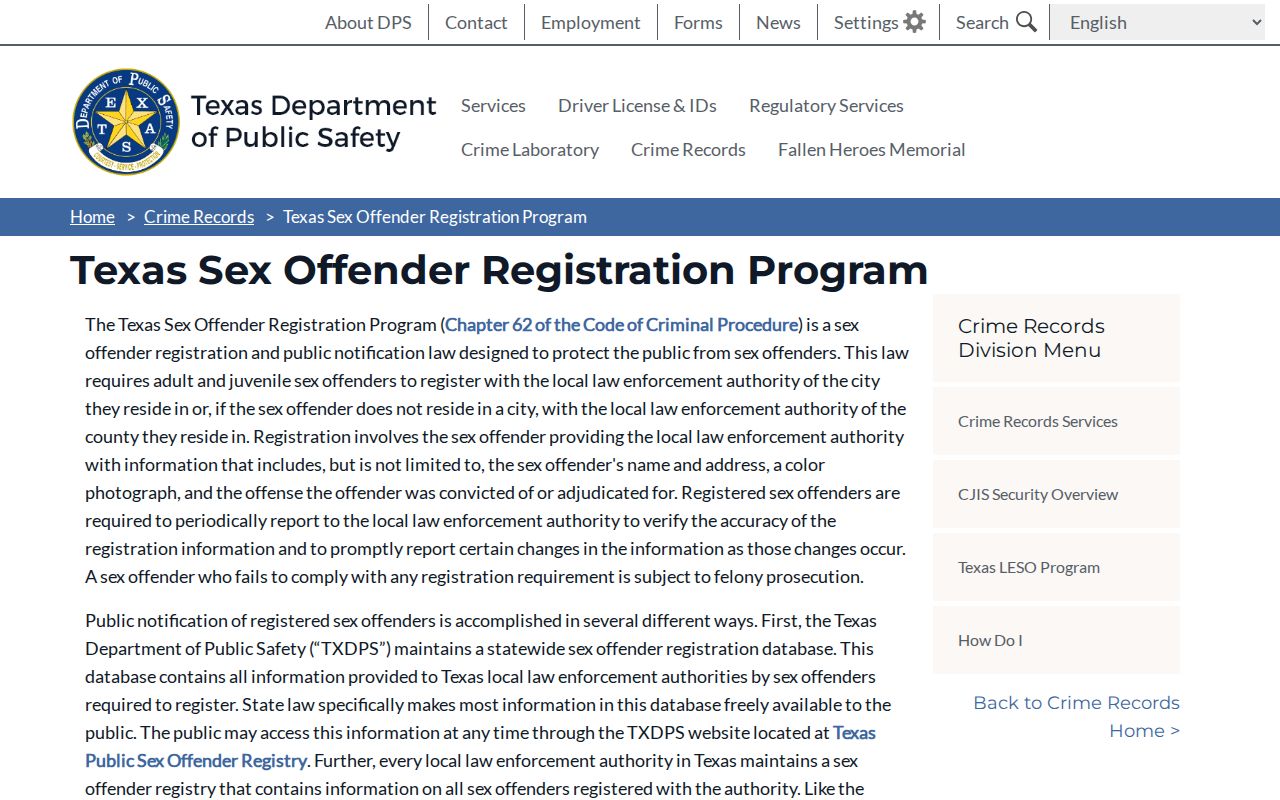1280x800 pixels.
Task: Click the Texas Sex Offender Registration Program heading
Action: tap(499, 270)
